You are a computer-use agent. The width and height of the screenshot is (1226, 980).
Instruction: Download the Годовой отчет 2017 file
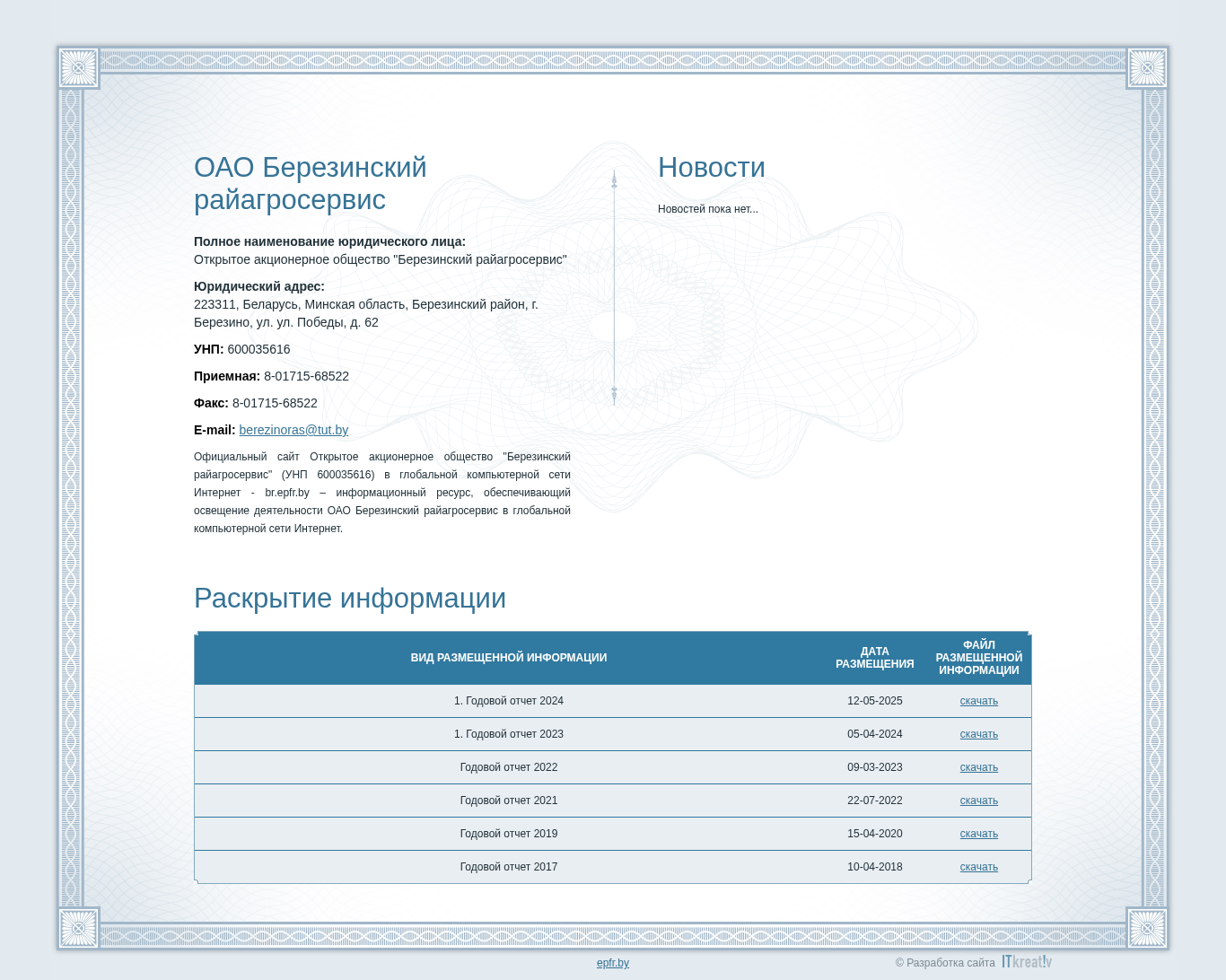[978, 867]
